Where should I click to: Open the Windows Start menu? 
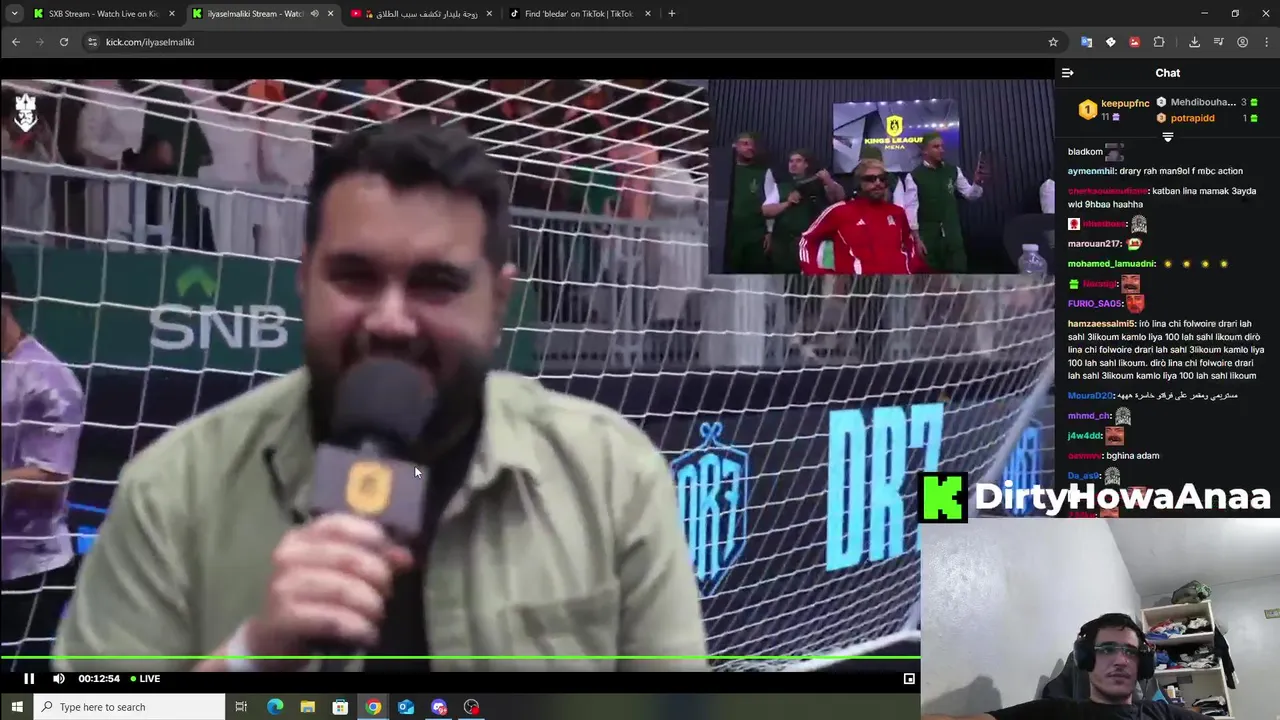pos(16,707)
